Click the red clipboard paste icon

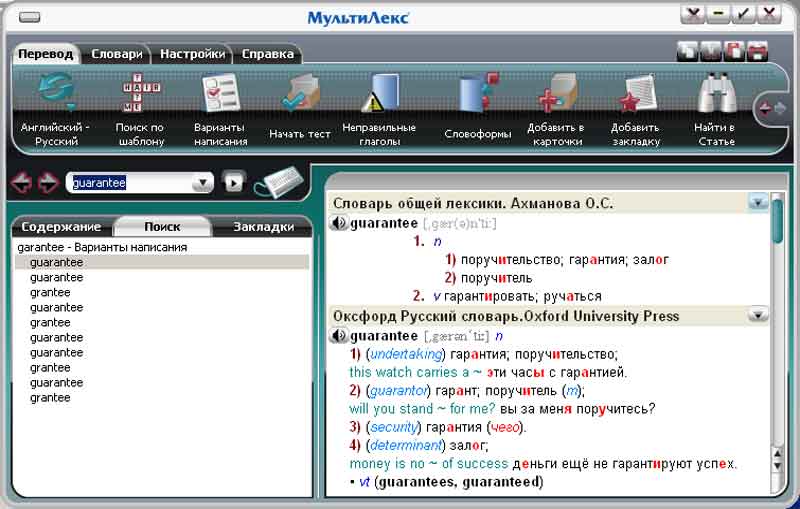(x=735, y=51)
